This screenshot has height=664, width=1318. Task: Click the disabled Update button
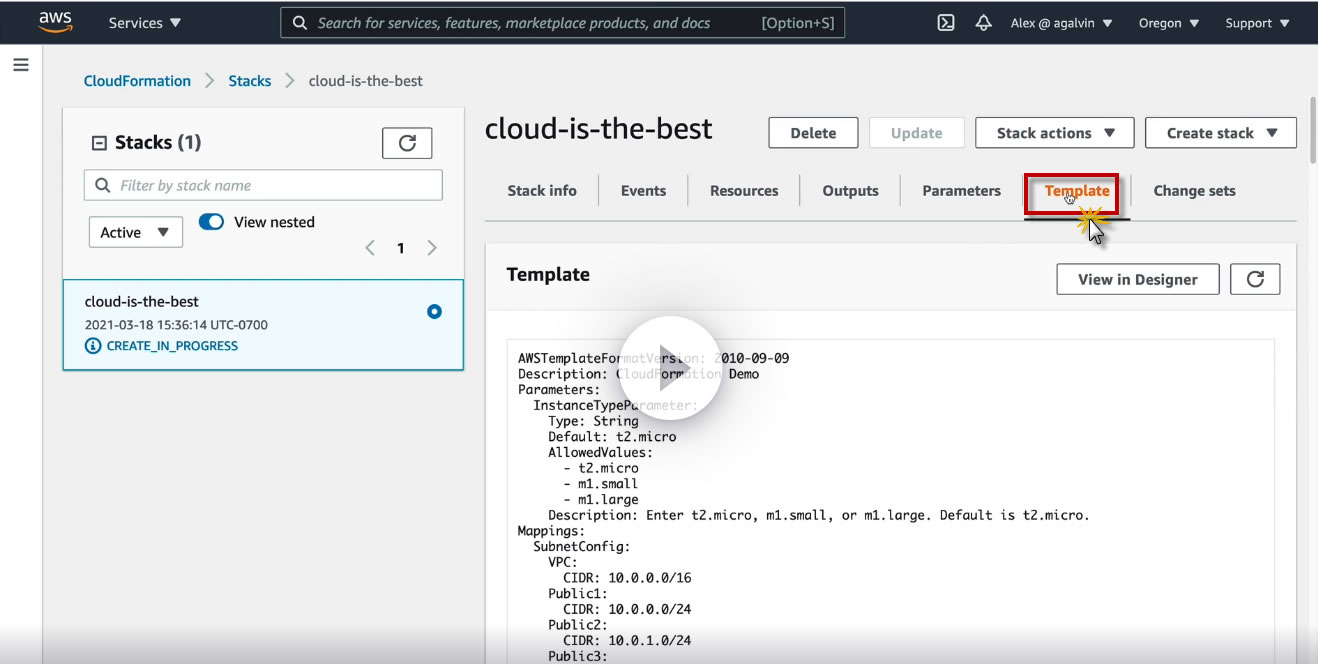coord(916,133)
